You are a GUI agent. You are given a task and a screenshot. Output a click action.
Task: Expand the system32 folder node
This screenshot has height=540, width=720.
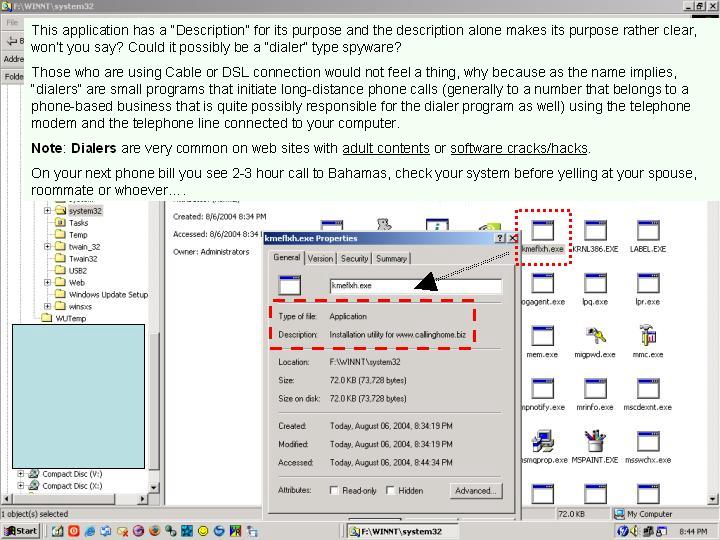[47, 211]
